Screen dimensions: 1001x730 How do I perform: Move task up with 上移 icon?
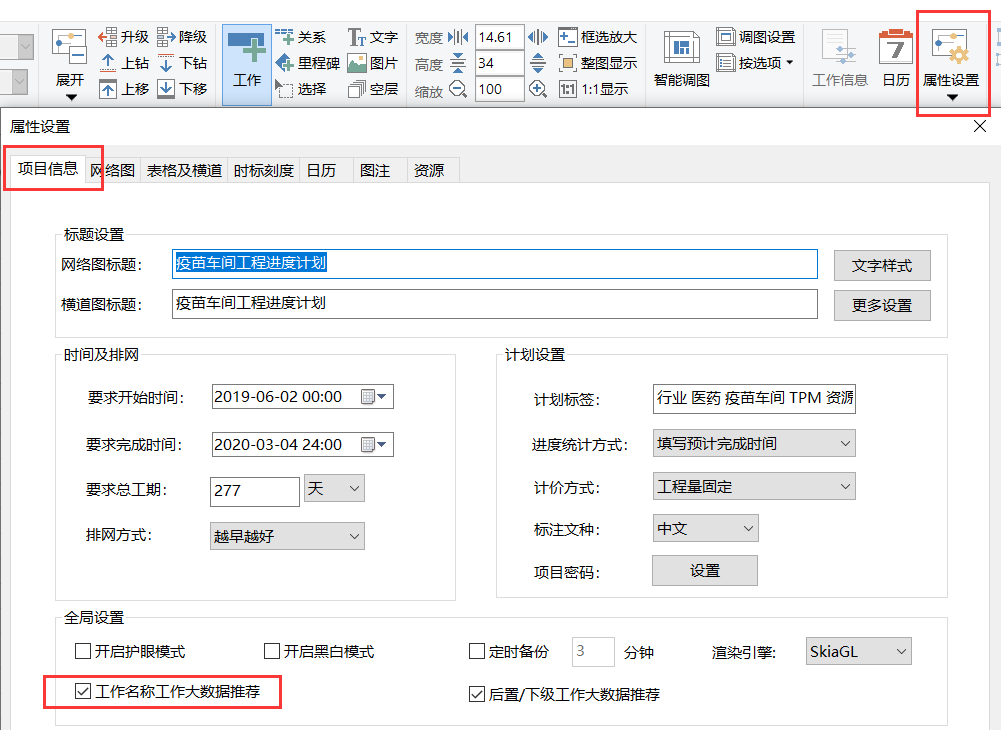(x=124, y=89)
